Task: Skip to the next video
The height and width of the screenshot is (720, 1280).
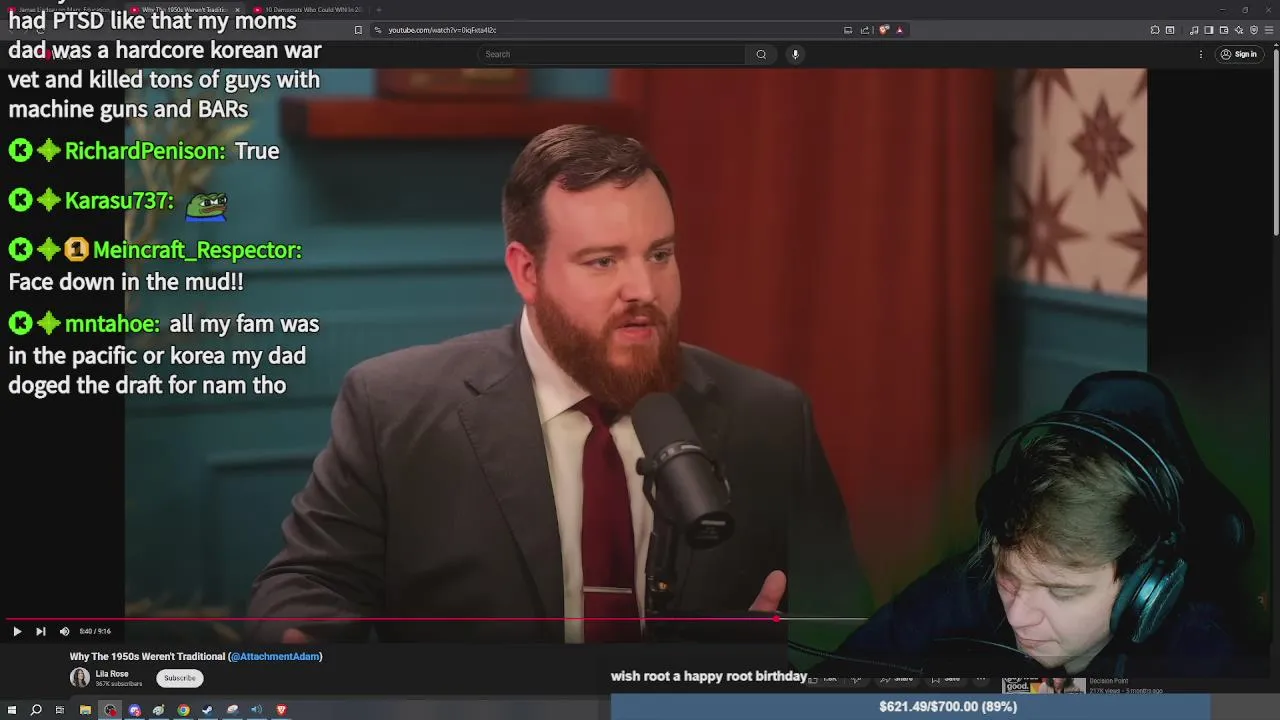Action: pyautogui.click(x=40, y=631)
